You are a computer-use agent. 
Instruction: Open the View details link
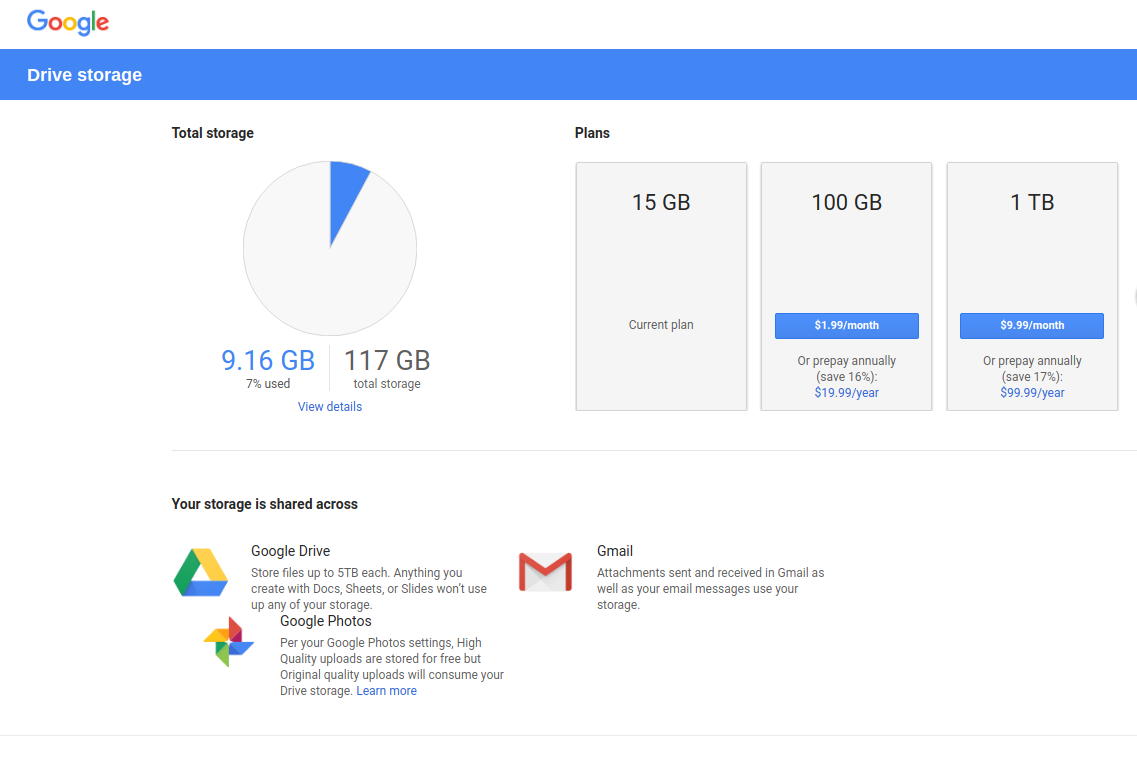click(x=330, y=407)
